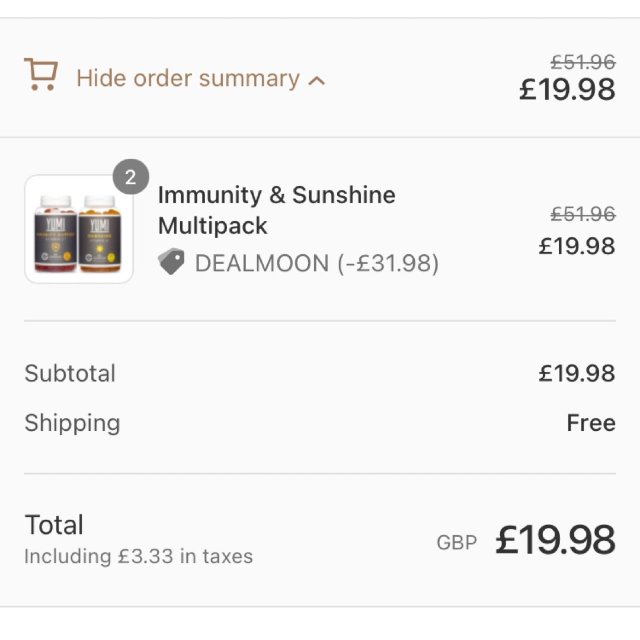640x640 pixels.
Task: Click the Total label
Action: [54, 525]
